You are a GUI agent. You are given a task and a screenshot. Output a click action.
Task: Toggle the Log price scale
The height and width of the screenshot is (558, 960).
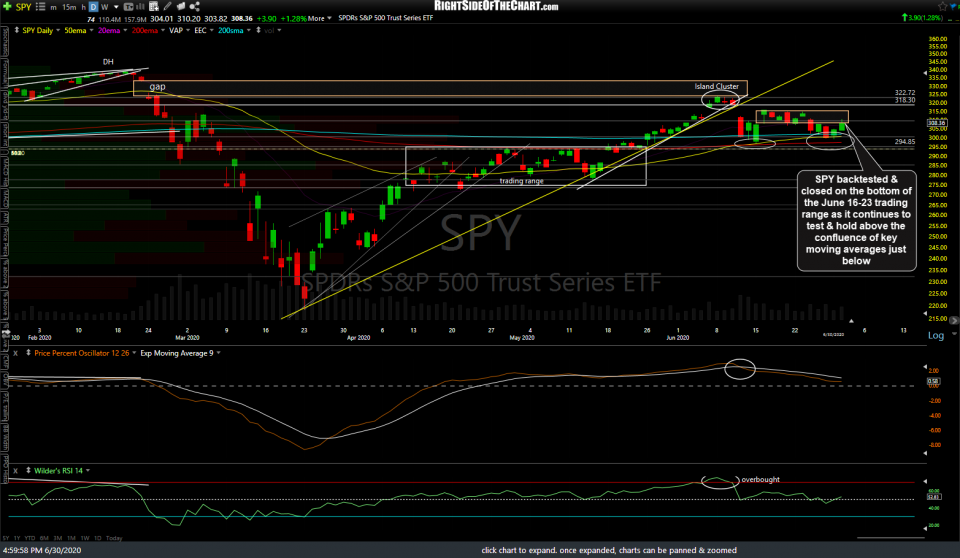point(936,336)
